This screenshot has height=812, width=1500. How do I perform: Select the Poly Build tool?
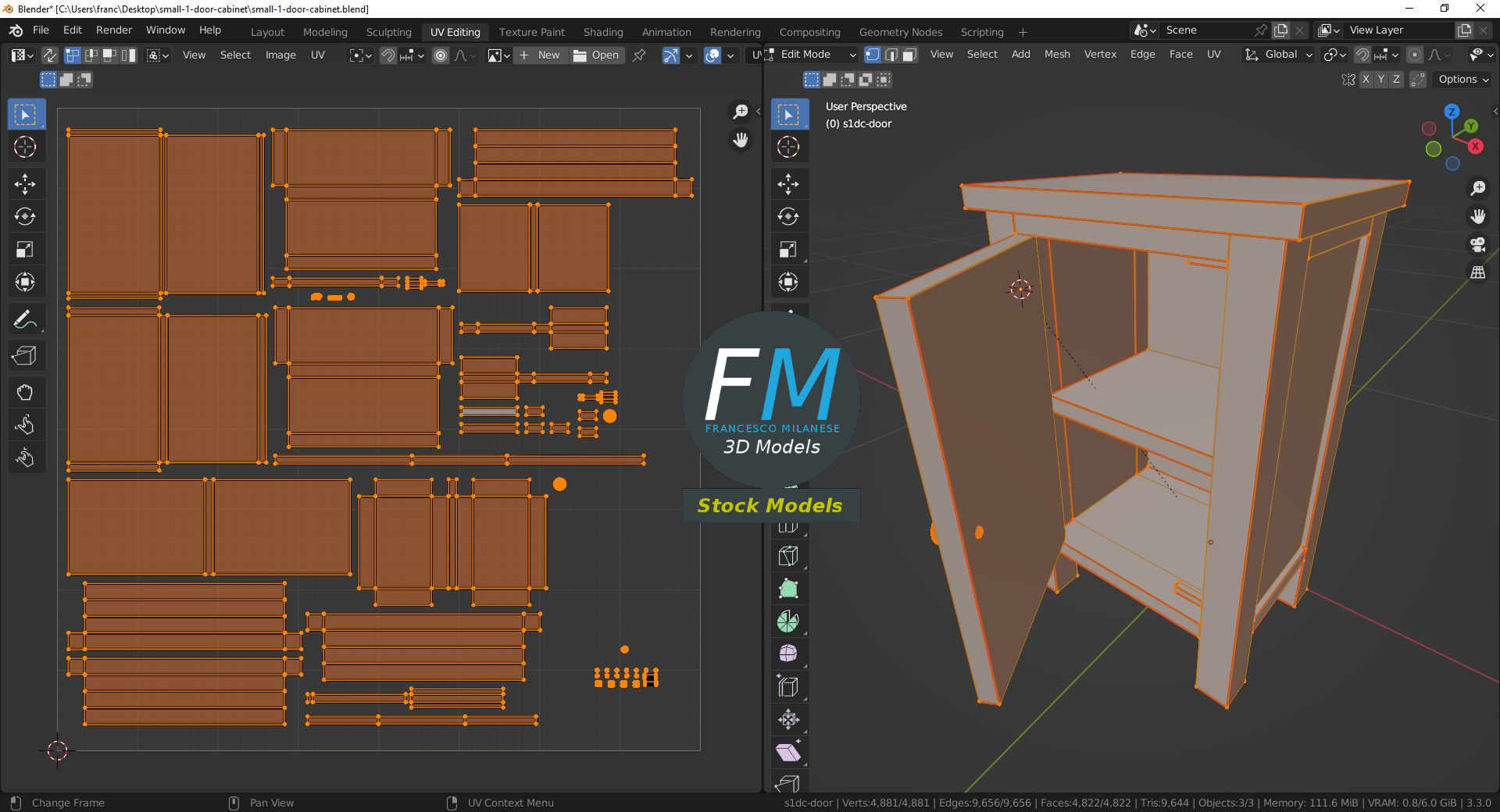(788, 589)
